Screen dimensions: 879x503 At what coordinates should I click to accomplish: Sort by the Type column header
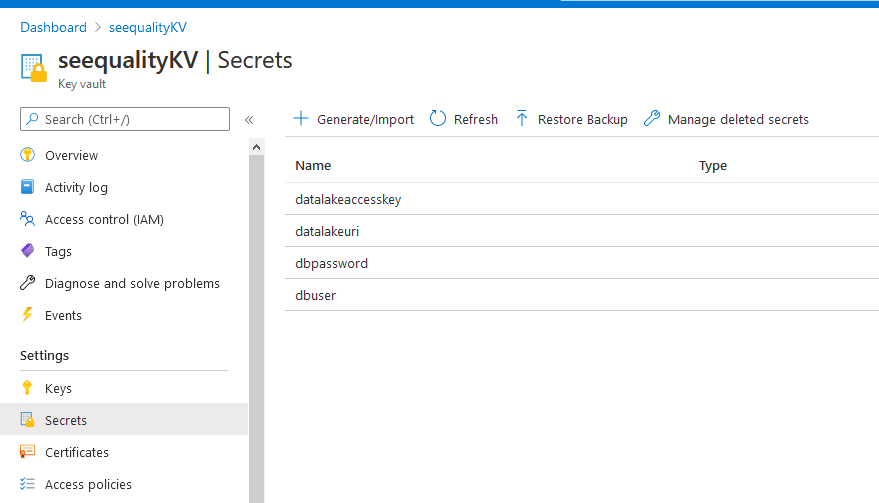713,165
